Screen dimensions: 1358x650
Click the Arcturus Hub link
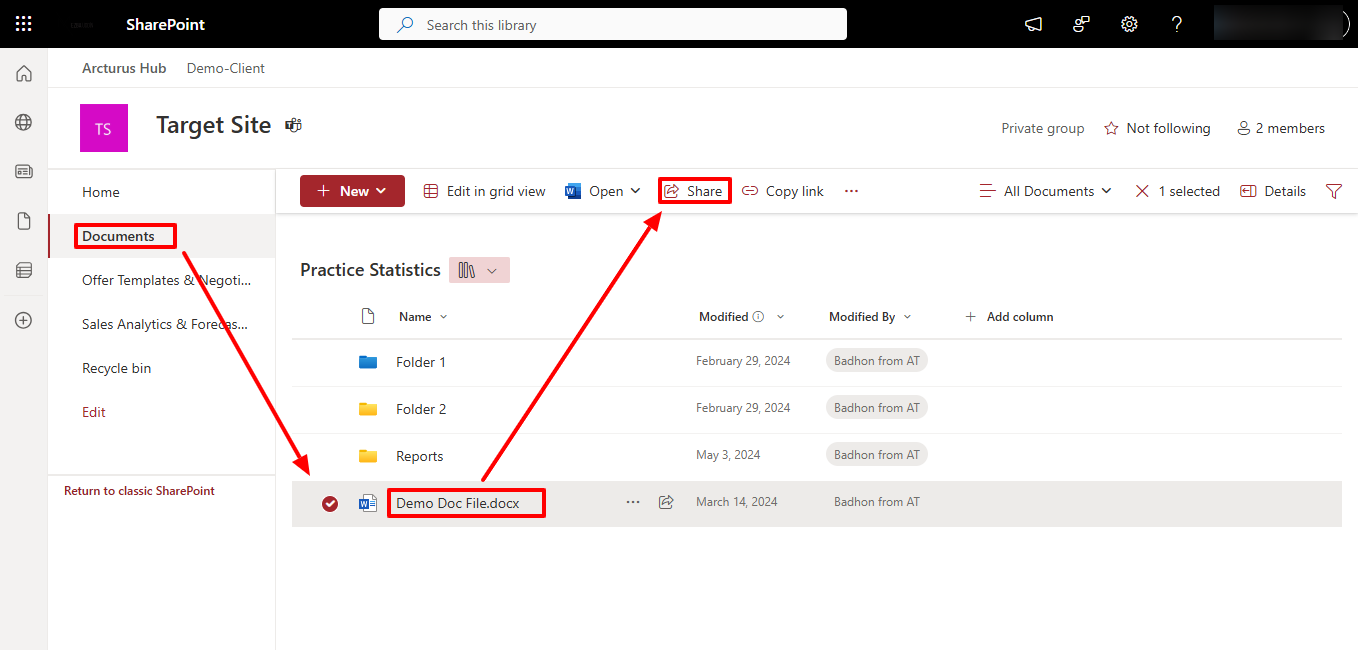124,68
